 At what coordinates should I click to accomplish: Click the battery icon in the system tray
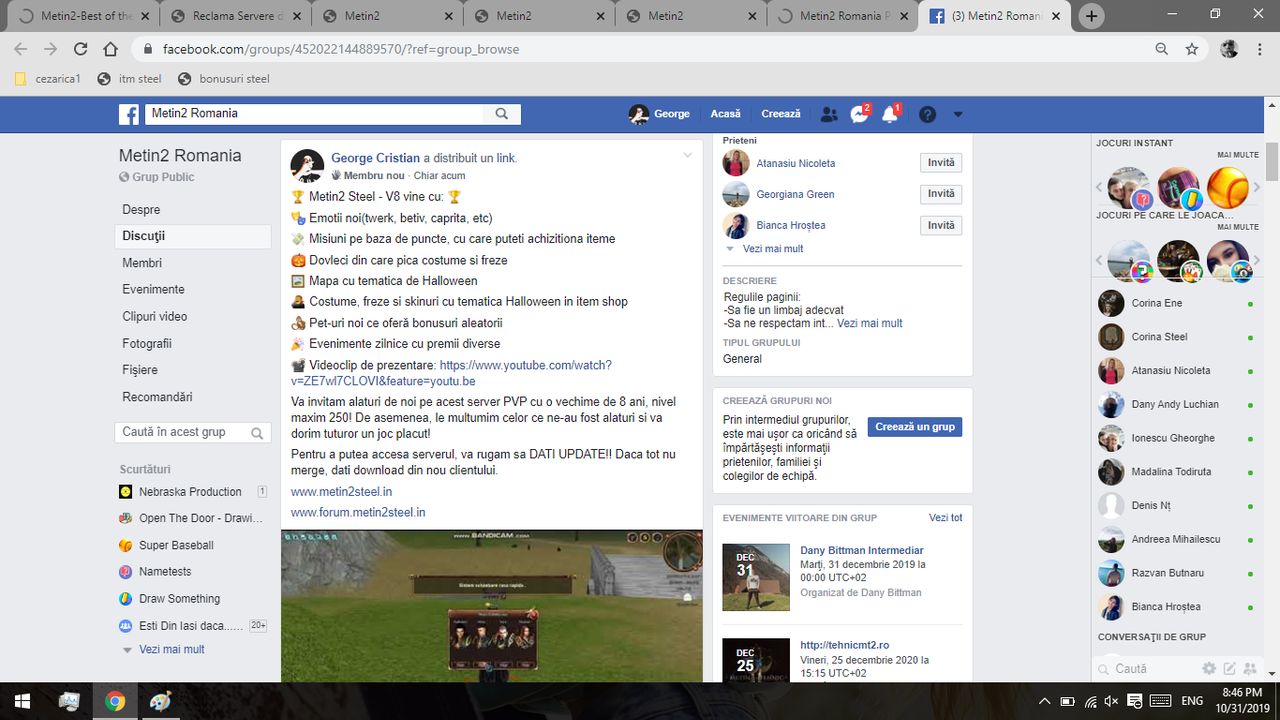point(1067,701)
